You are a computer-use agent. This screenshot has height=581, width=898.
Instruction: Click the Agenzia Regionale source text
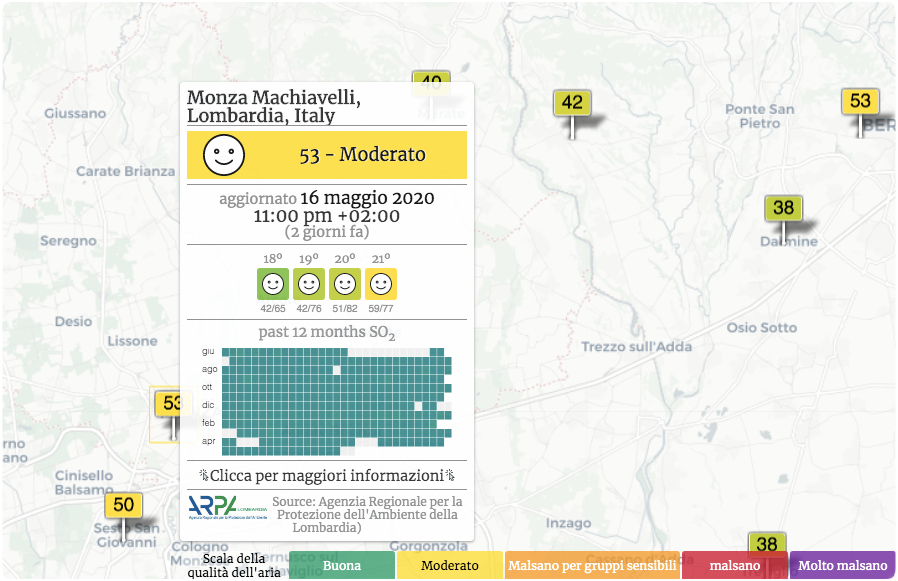pos(367,514)
